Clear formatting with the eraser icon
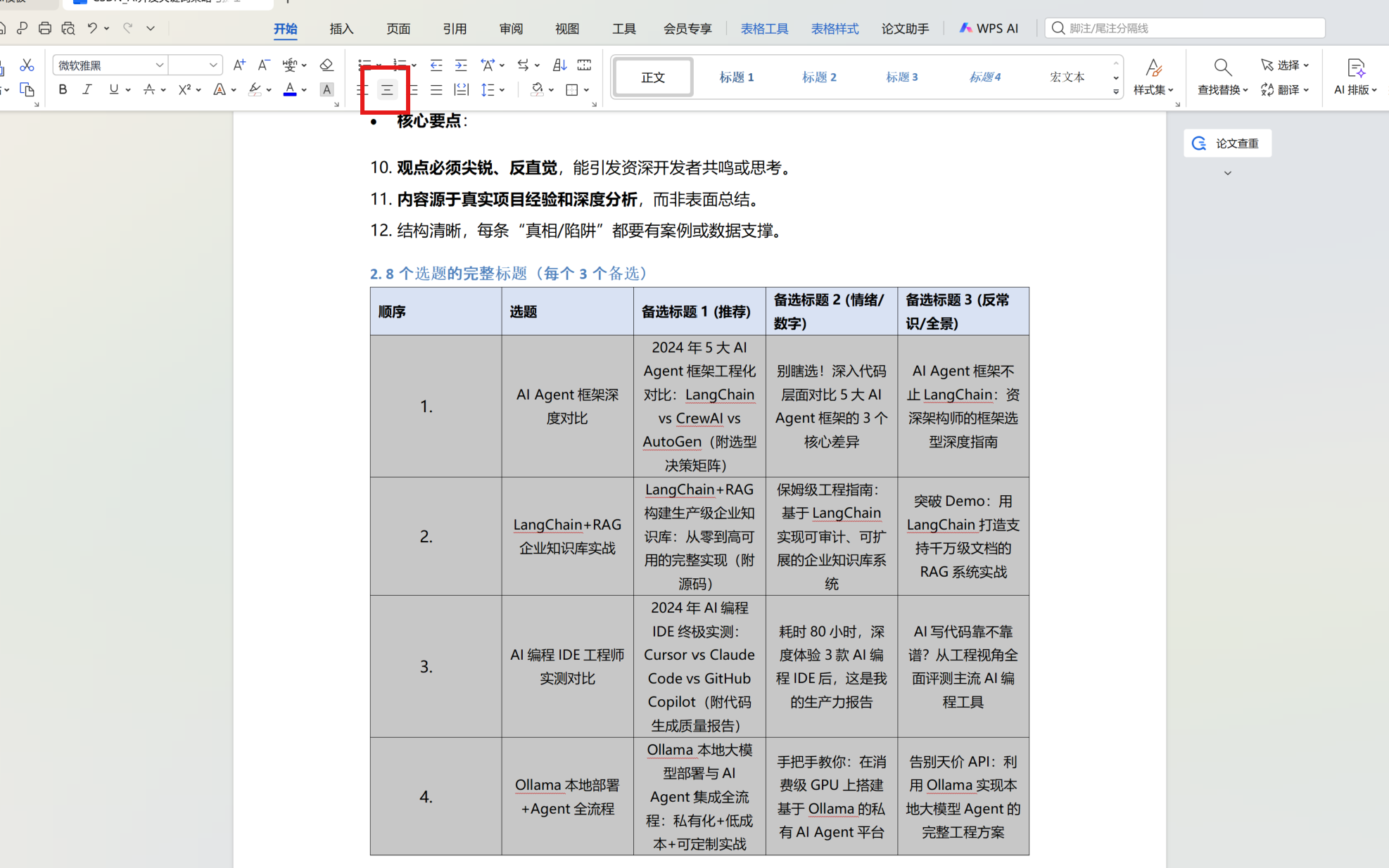This screenshot has width=1389, height=868. (326, 65)
